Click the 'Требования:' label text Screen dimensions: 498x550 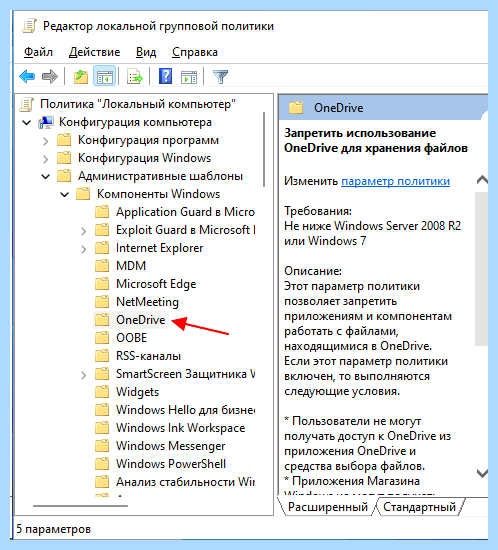(x=318, y=211)
